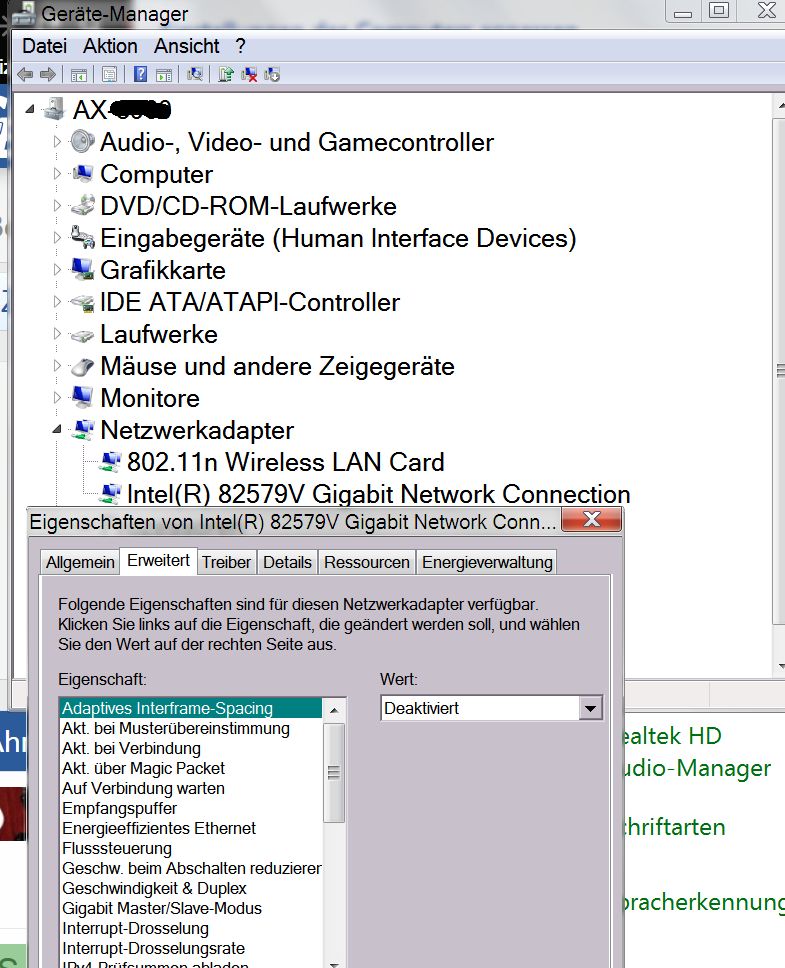Click the Back arrow in toolbar
This screenshot has width=785, height=968.
(x=25, y=75)
